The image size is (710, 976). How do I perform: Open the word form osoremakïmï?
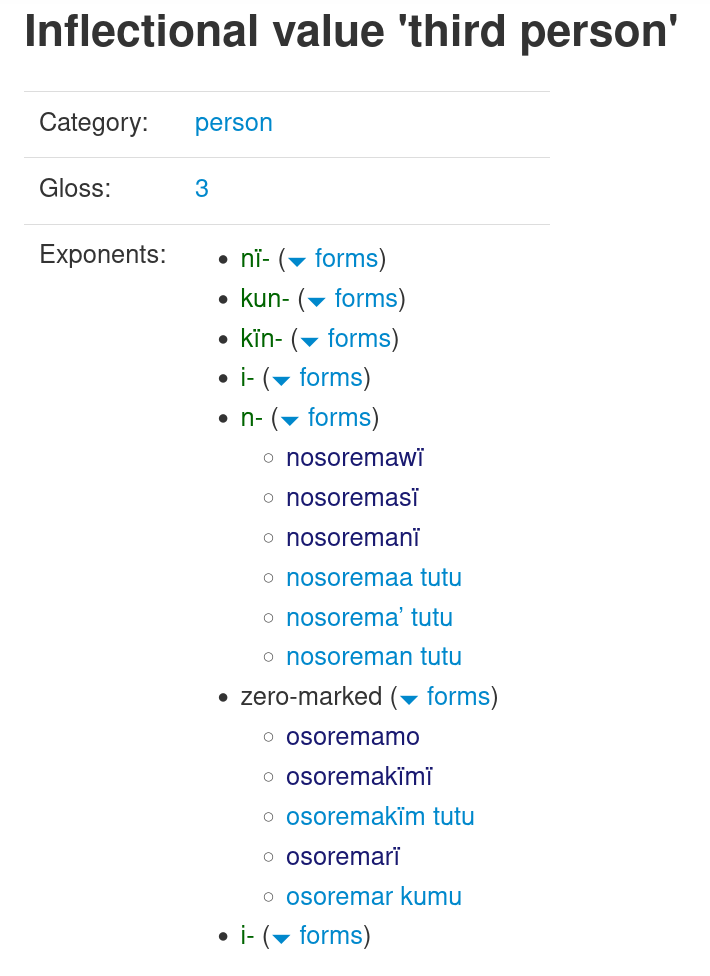point(359,777)
